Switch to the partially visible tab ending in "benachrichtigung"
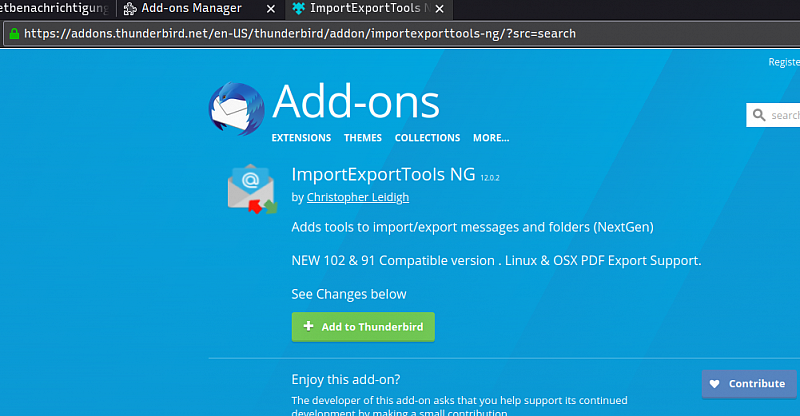This screenshot has height=416, width=800. click(55, 8)
